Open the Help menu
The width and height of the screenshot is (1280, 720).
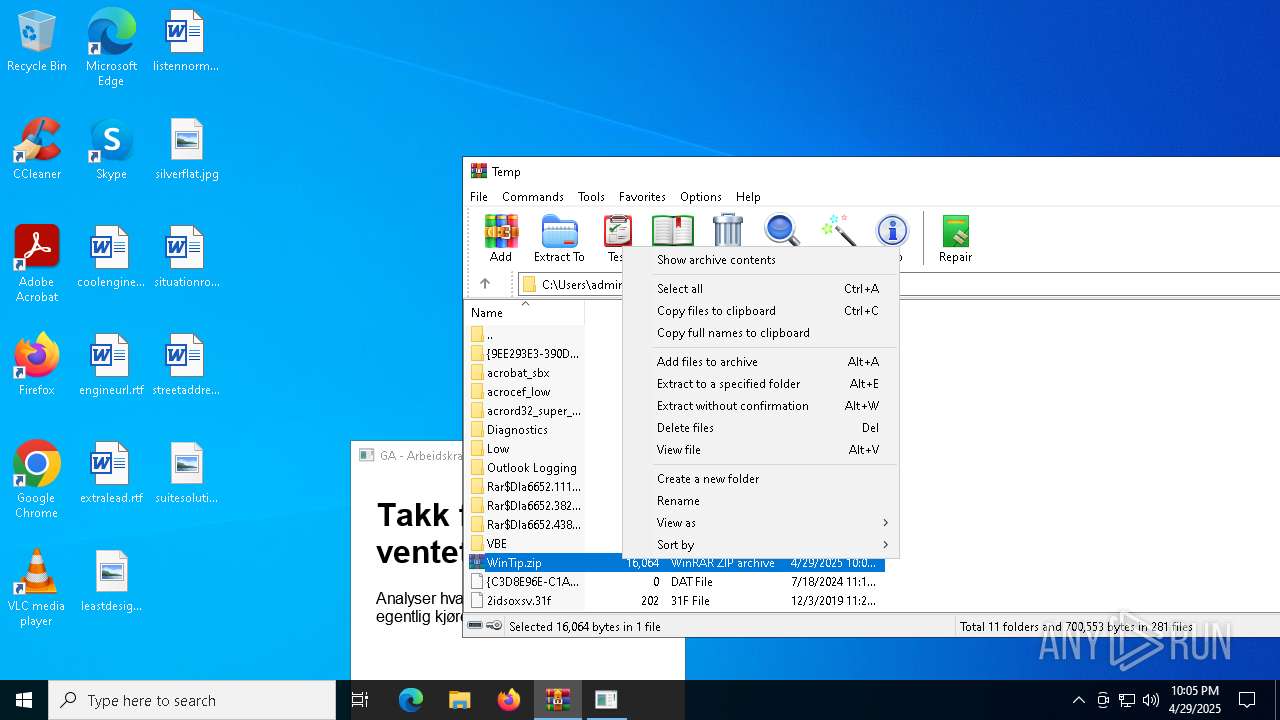pos(748,197)
